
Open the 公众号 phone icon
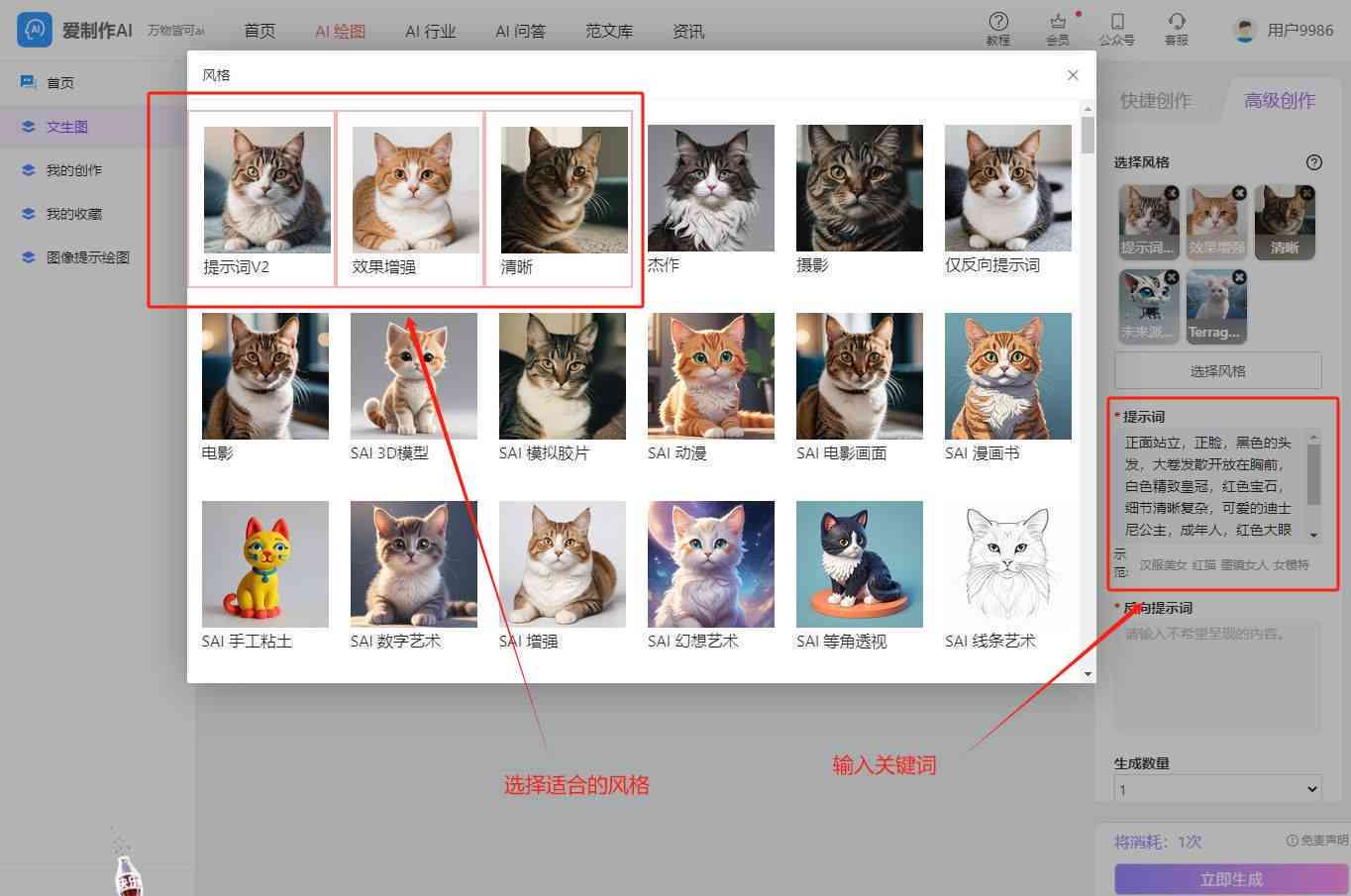point(1117,21)
